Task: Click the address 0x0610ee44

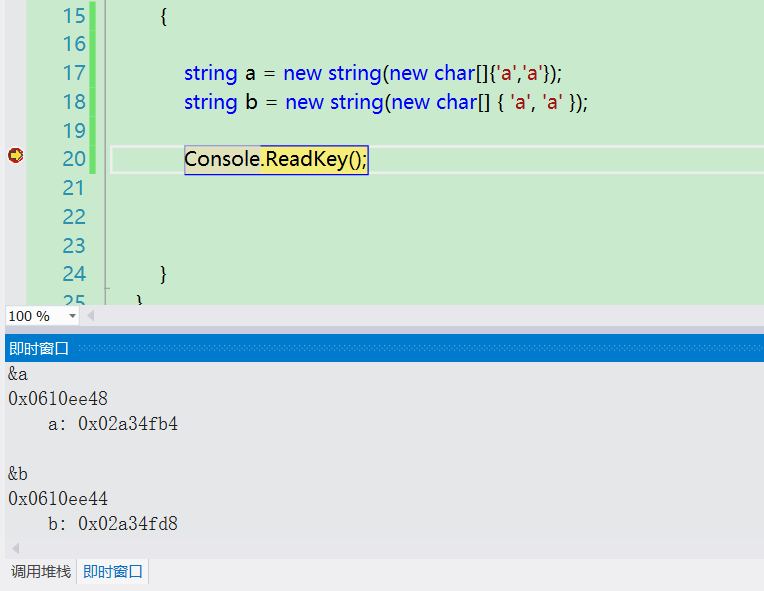Action: (58, 498)
